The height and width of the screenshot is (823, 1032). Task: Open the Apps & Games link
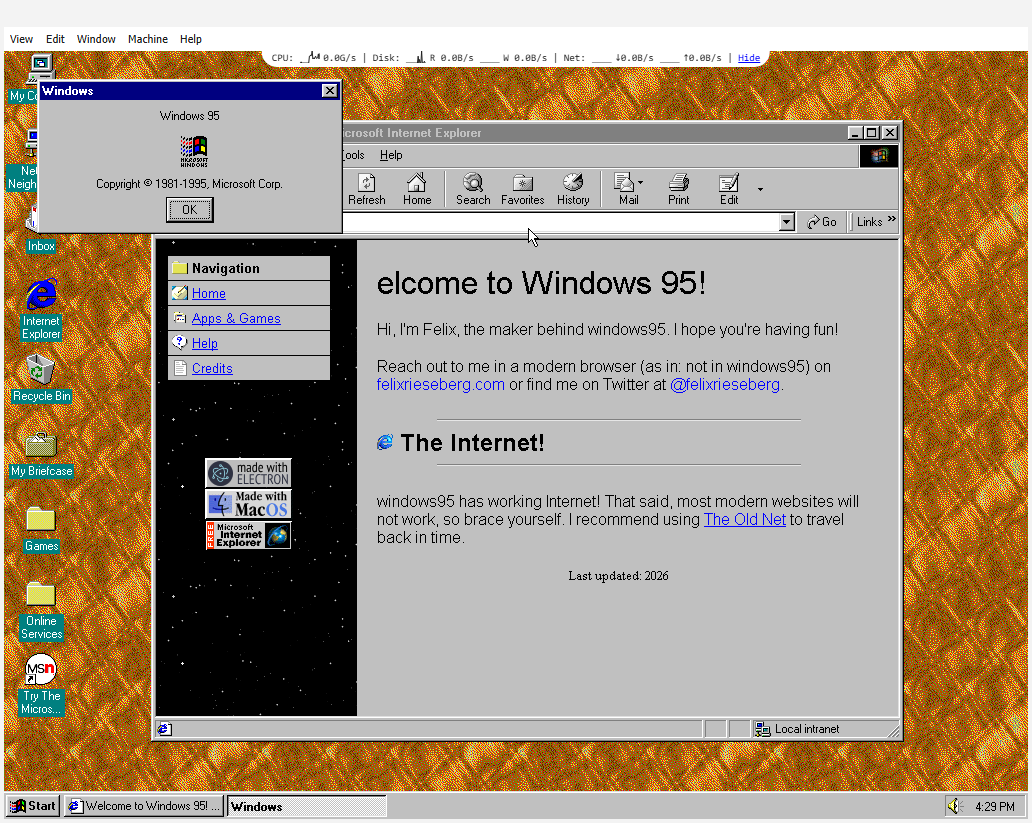(x=236, y=319)
